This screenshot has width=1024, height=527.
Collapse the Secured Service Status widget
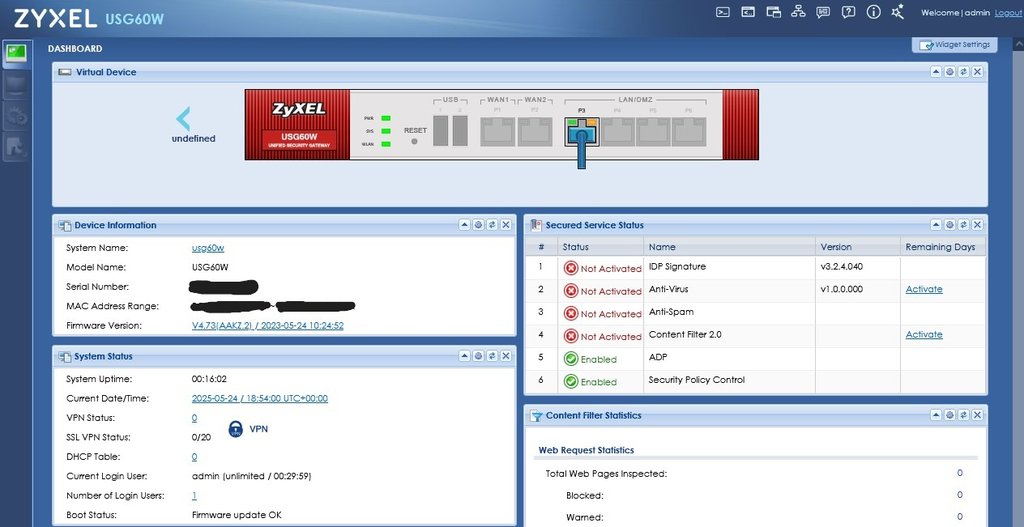(936, 225)
